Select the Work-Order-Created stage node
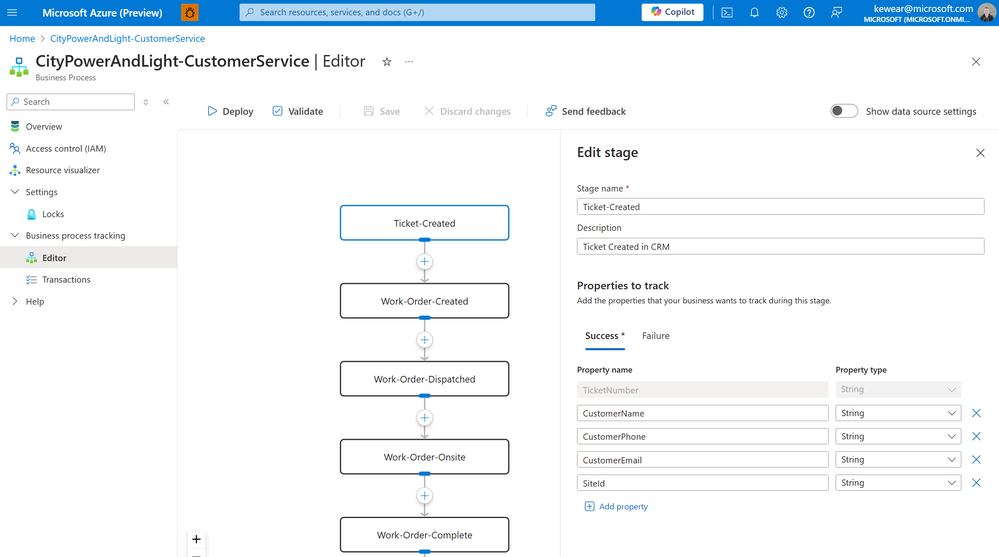The image size is (999, 557). tap(424, 301)
